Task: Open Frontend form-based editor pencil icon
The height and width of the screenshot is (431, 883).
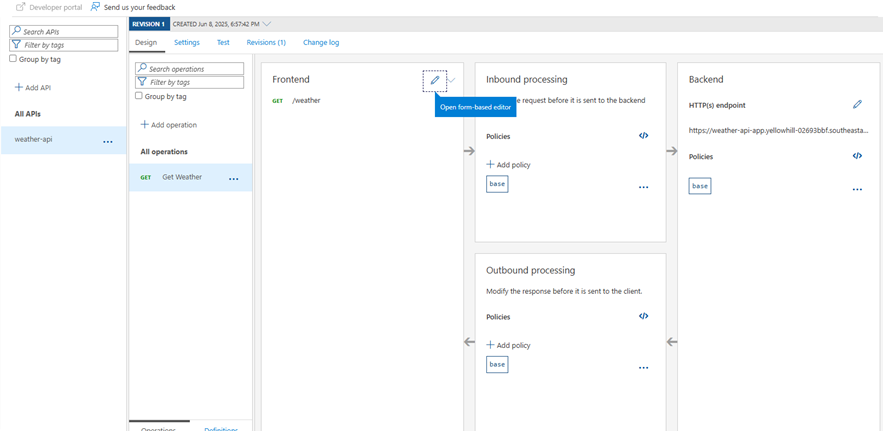Action: tap(435, 81)
